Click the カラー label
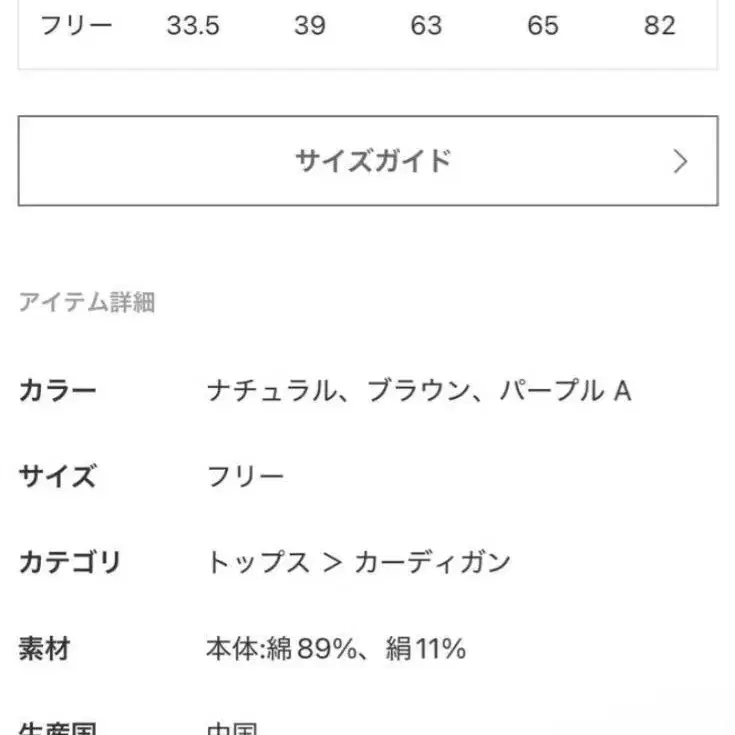 click(57, 391)
